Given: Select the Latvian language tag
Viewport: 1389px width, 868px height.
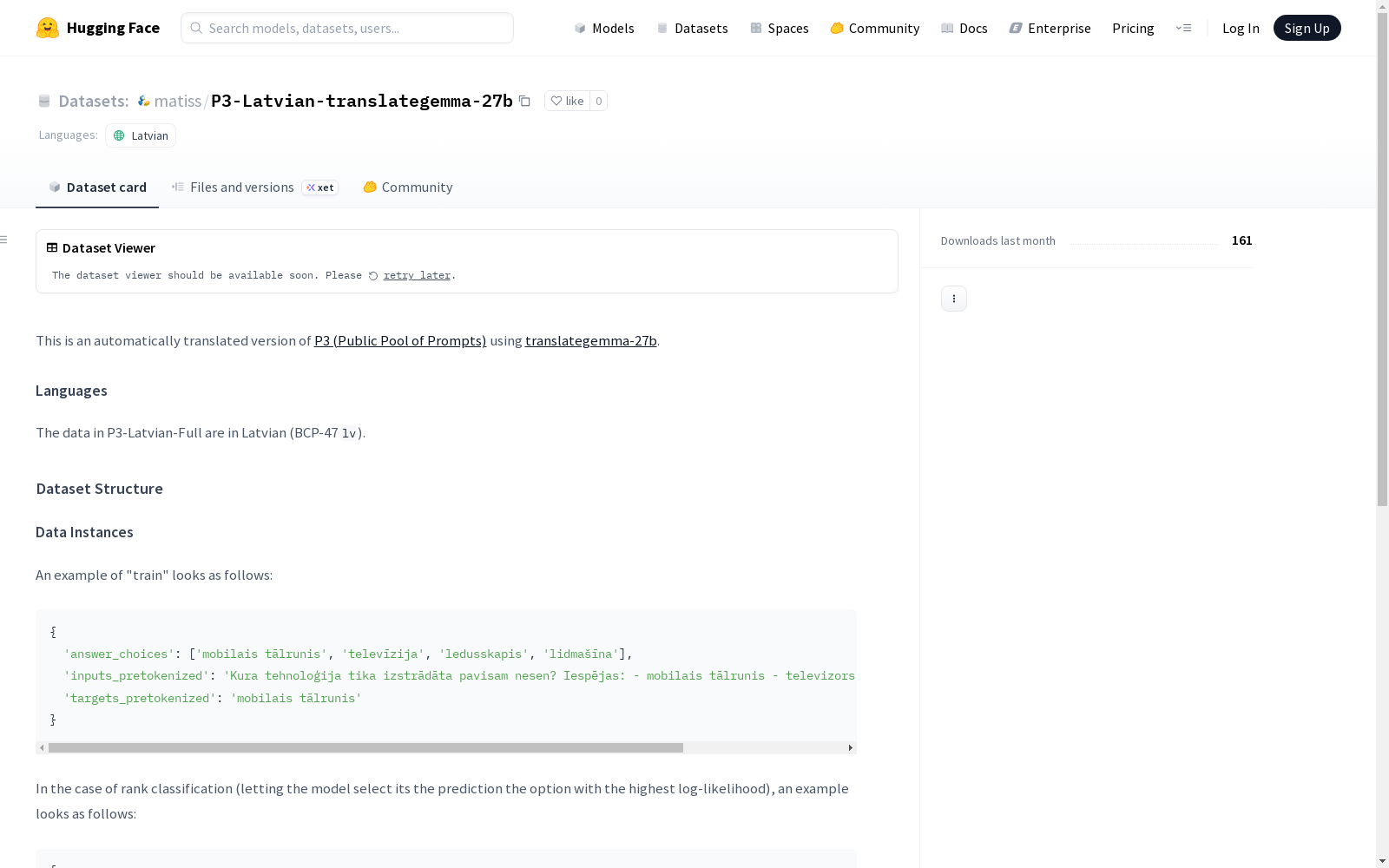Looking at the screenshot, I should pos(141,135).
